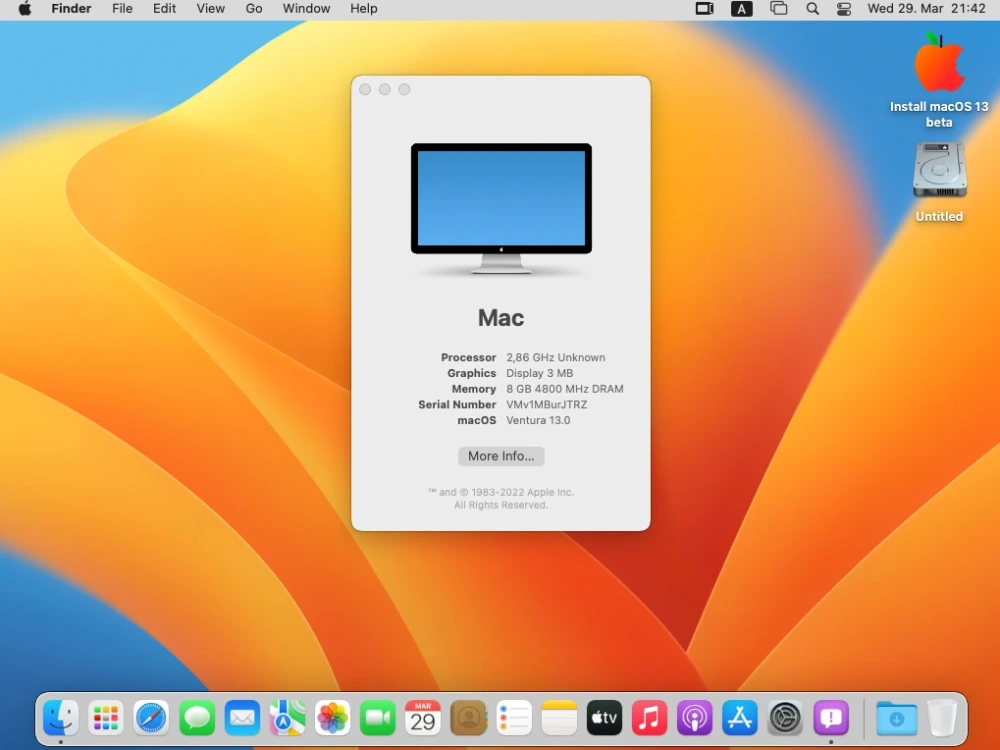Start FaceTime from the Dock
Viewport: 1000px width, 750px height.
tap(378, 718)
